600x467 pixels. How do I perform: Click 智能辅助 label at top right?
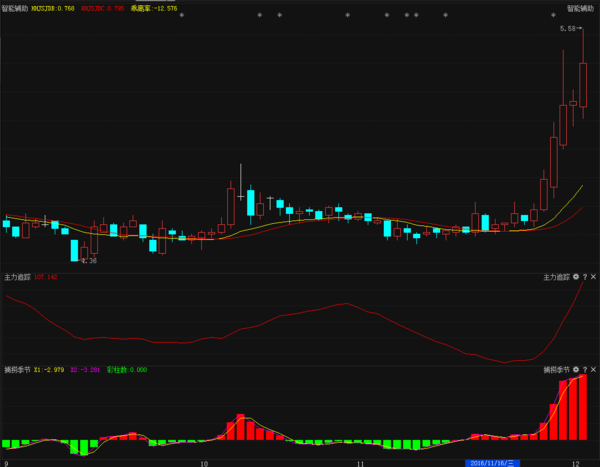click(580, 7)
